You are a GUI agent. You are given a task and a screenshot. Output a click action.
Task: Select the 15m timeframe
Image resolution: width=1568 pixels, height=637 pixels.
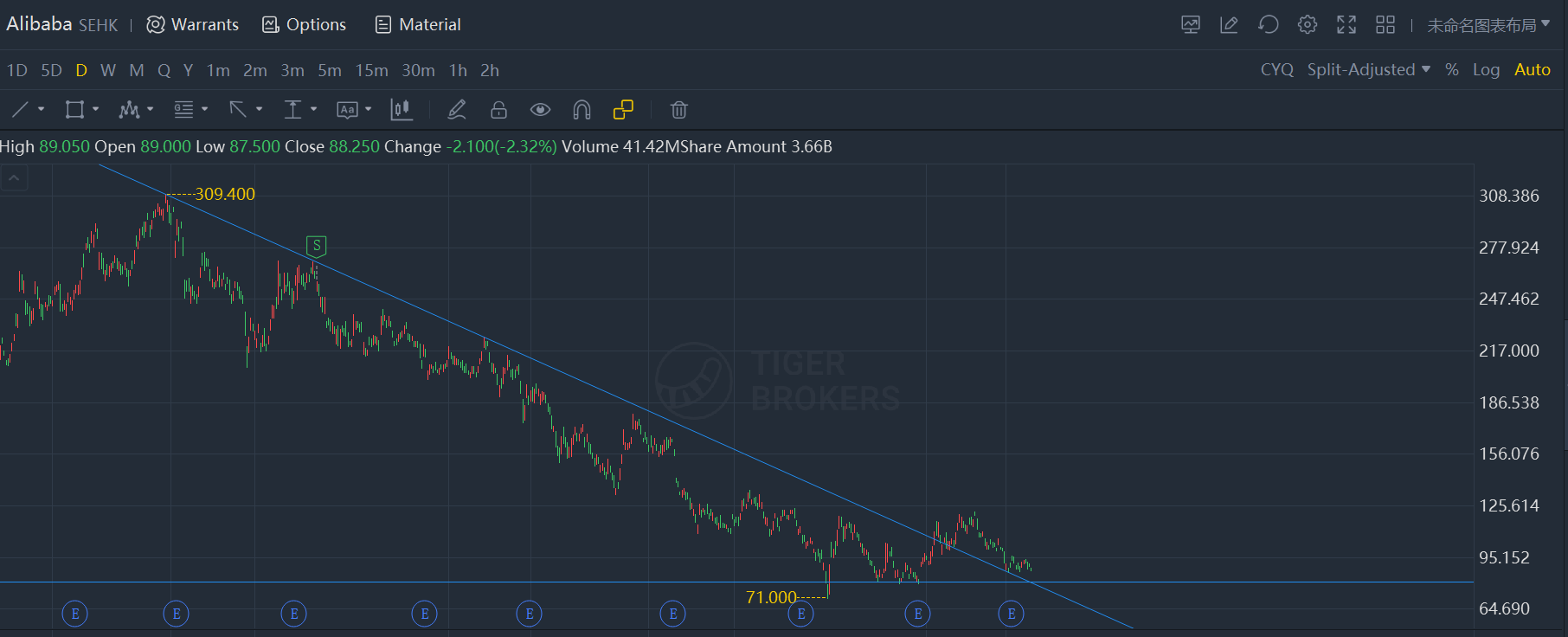(x=372, y=71)
